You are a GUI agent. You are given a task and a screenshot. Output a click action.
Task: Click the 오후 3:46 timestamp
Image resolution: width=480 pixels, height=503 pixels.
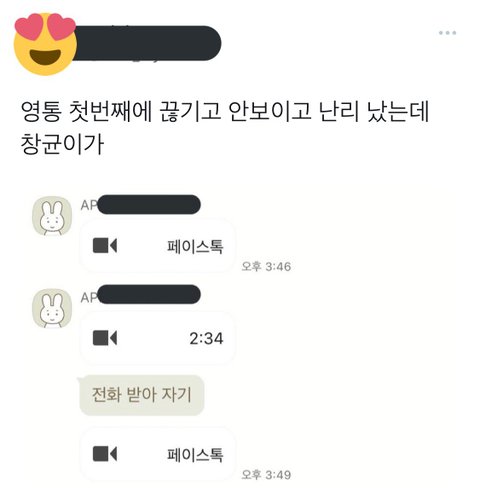[x=266, y=266]
